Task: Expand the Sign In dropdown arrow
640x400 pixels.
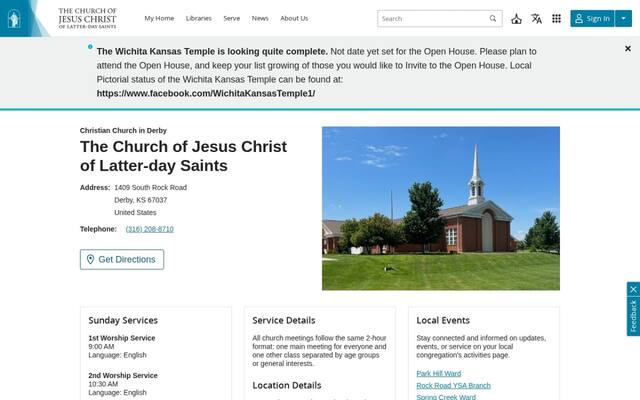Action: pyautogui.click(x=623, y=18)
